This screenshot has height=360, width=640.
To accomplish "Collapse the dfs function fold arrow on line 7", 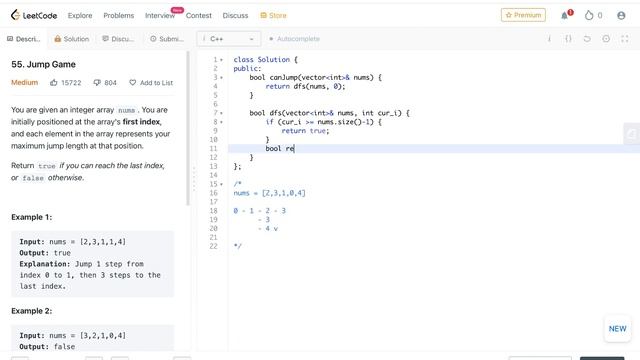I will click(x=222, y=113).
